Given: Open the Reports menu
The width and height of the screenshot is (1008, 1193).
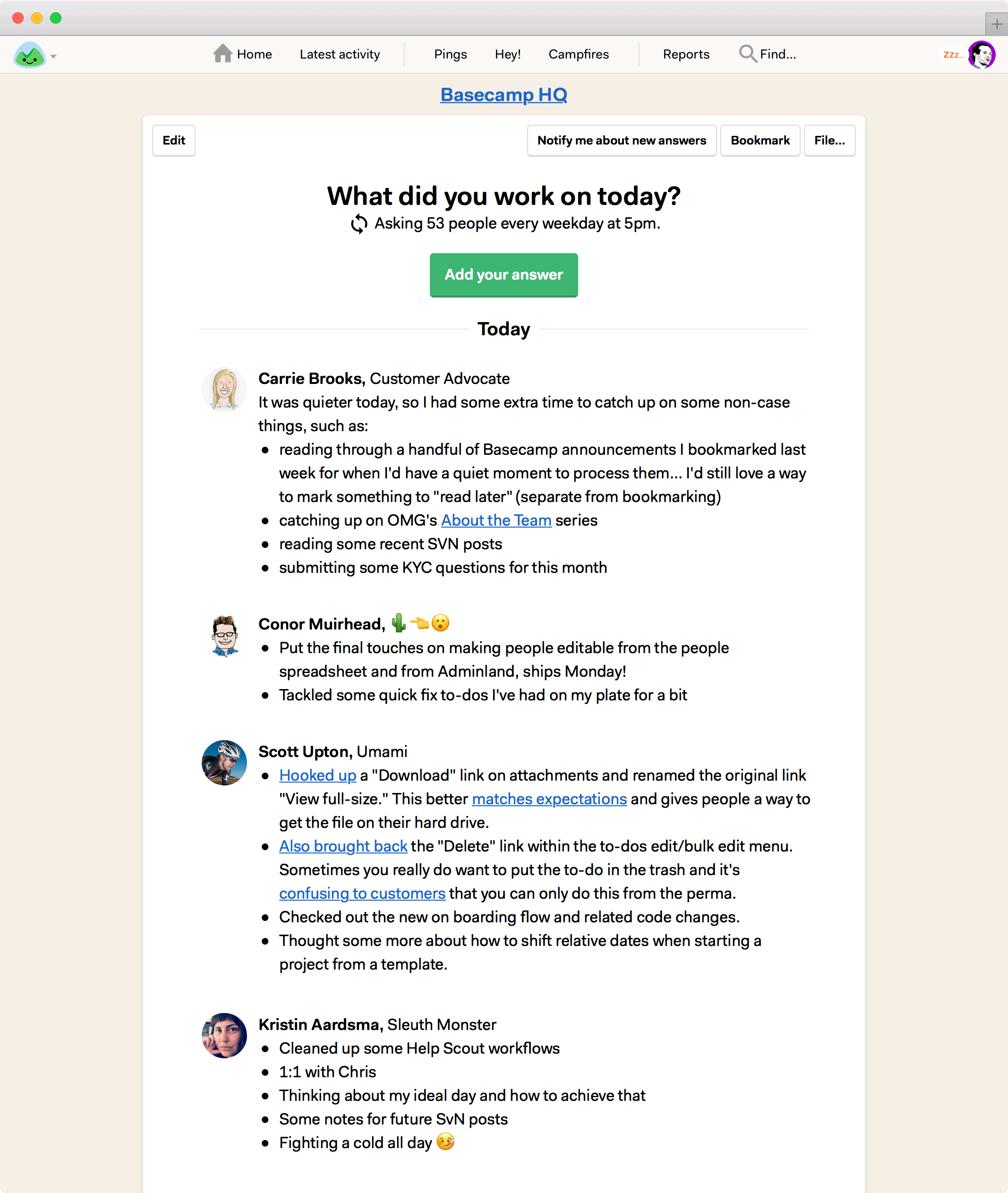Looking at the screenshot, I should (x=686, y=54).
